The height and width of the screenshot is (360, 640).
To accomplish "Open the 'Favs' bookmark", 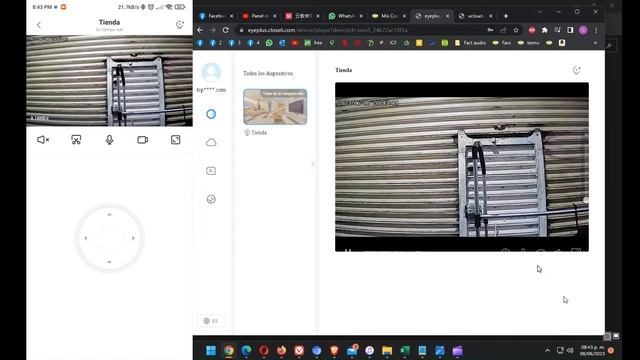I will (x=502, y=43).
